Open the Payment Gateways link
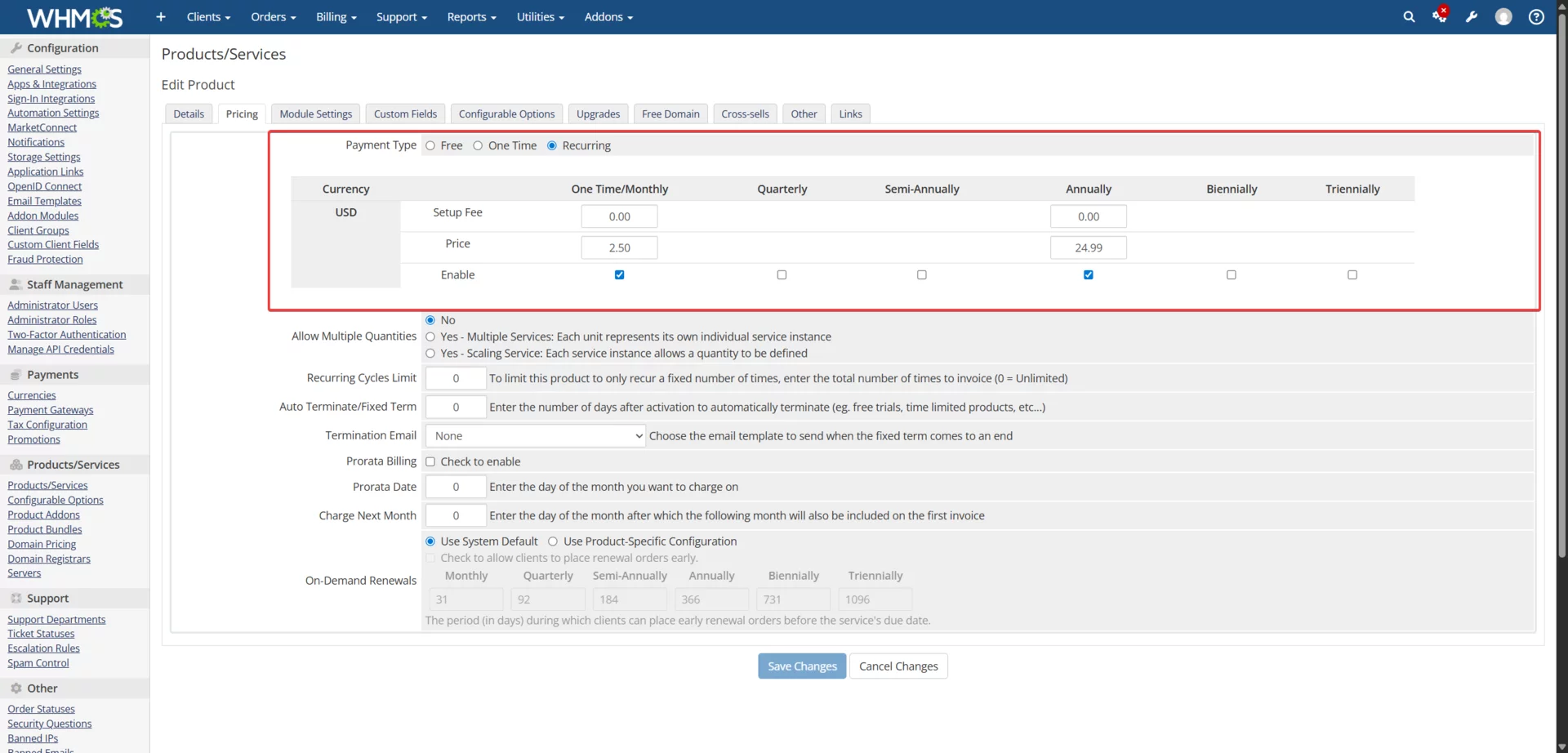The width and height of the screenshot is (1568, 753). click(50, 409)
